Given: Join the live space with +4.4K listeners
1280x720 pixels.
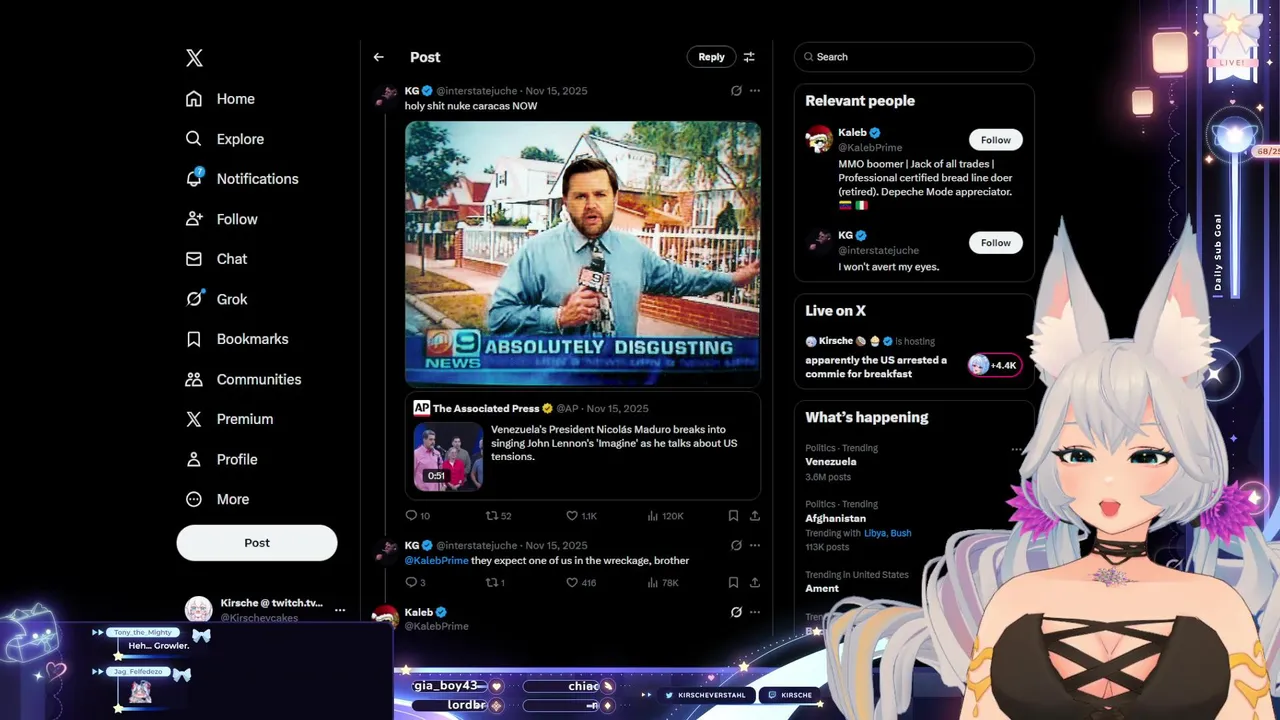Looking at the screenshot, I should click(994, 365).
